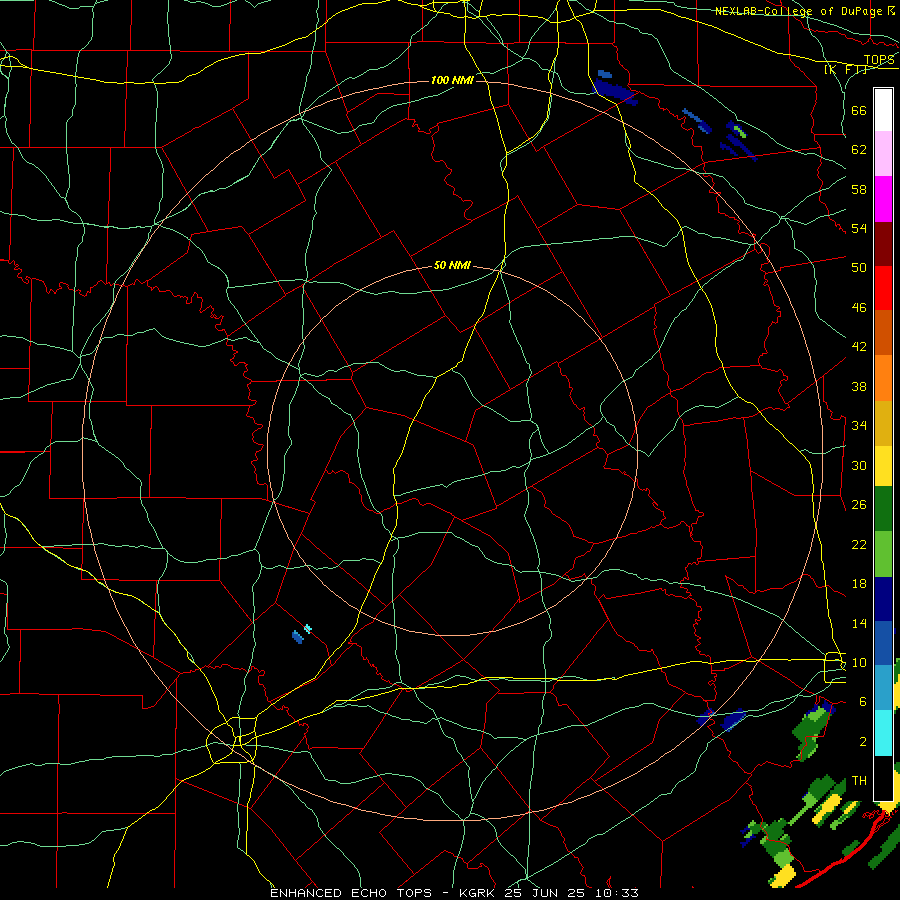Click the "50 NMI" range ring label
The height and width of the screenshot is (900, 900).
452,265
